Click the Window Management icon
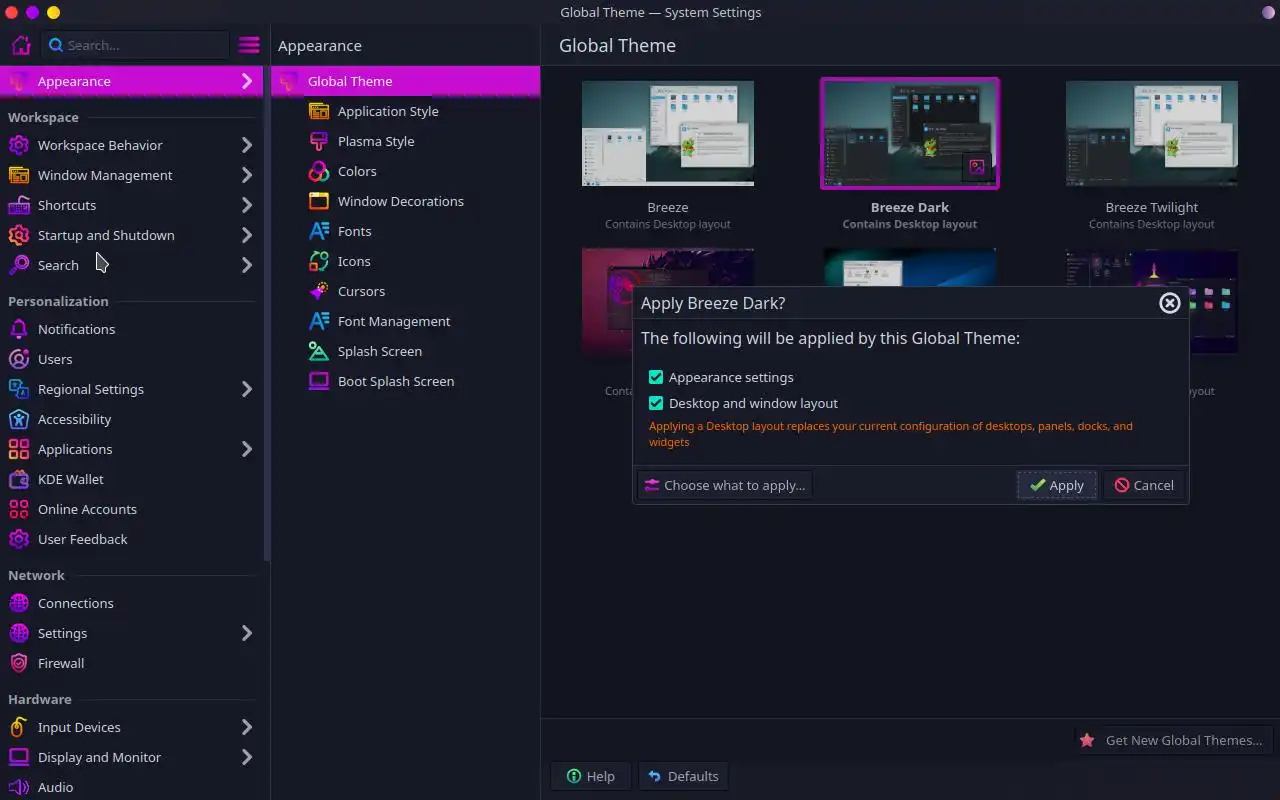Screen dimensions: 1280x800 click(19, 175)
